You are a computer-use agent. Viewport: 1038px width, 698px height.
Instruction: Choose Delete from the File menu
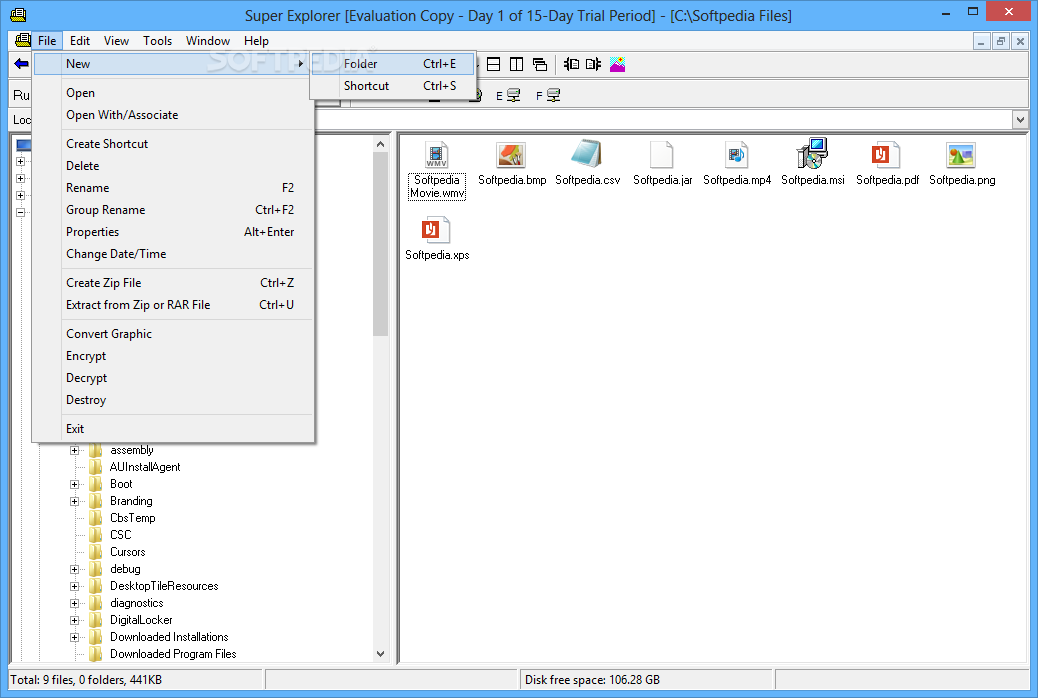(x=173, y=166)
